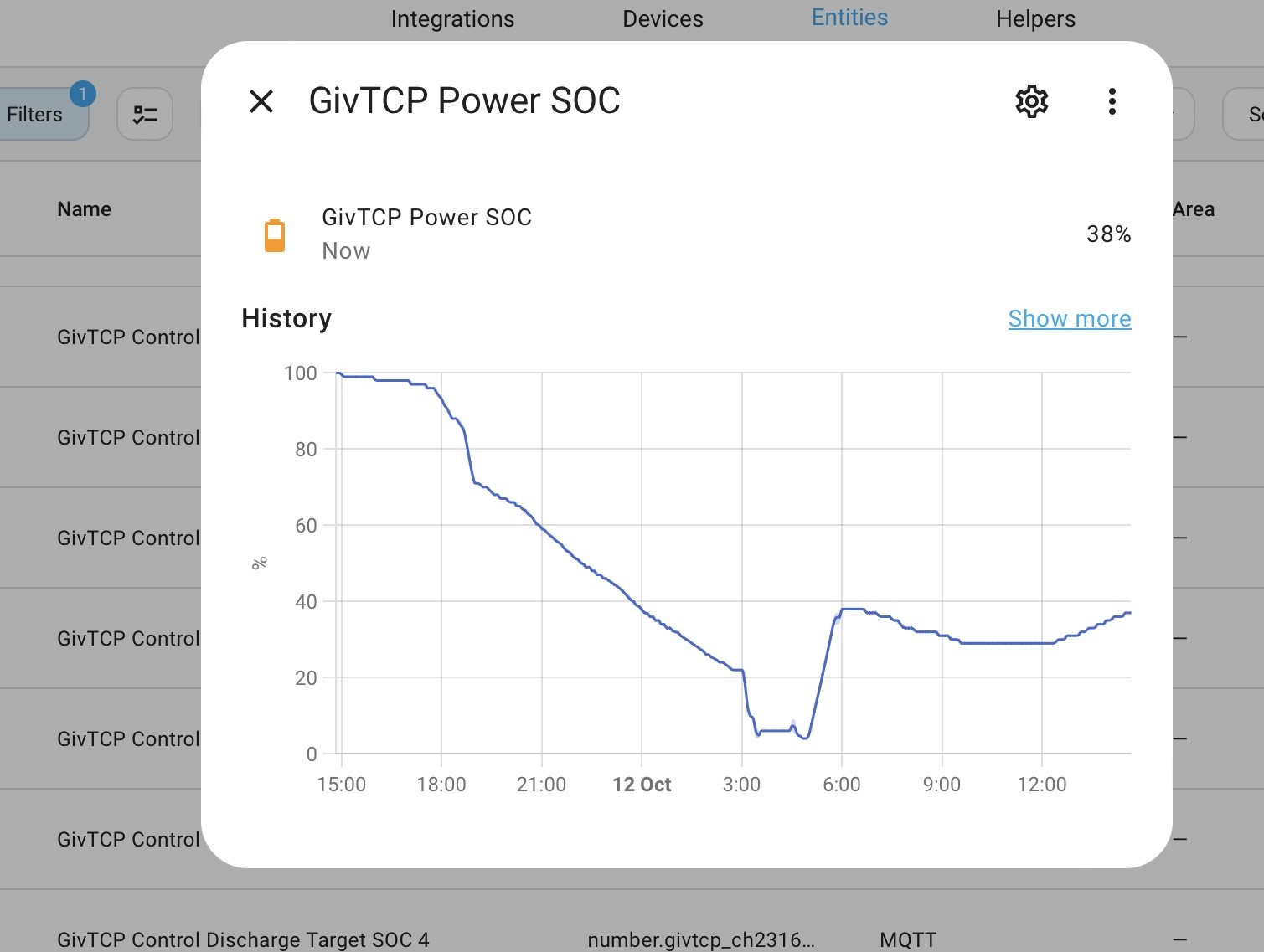The width and height of the screenshot is (1264, 952).
Task: Toggle selection mode checklist icon
Action: point(145,114)
